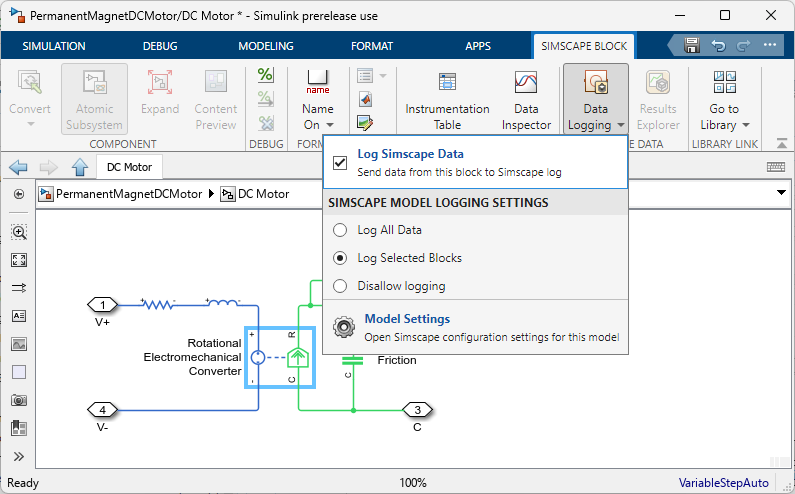Click the image annotation palette icon
Screen dimensions: 795x494
pyautogui.click(x=19, y=344)
